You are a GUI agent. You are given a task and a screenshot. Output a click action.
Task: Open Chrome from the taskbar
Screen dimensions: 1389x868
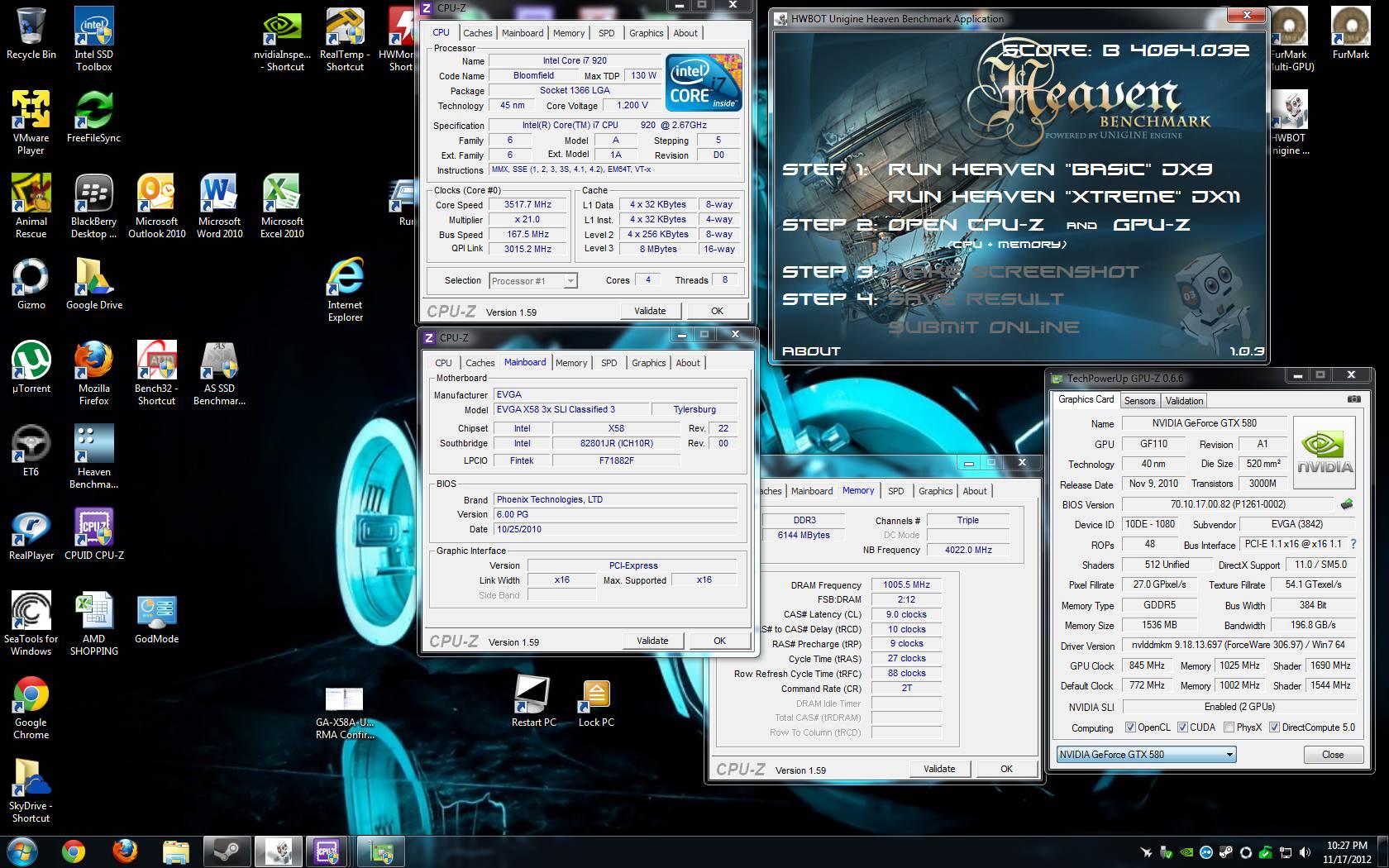74,851
